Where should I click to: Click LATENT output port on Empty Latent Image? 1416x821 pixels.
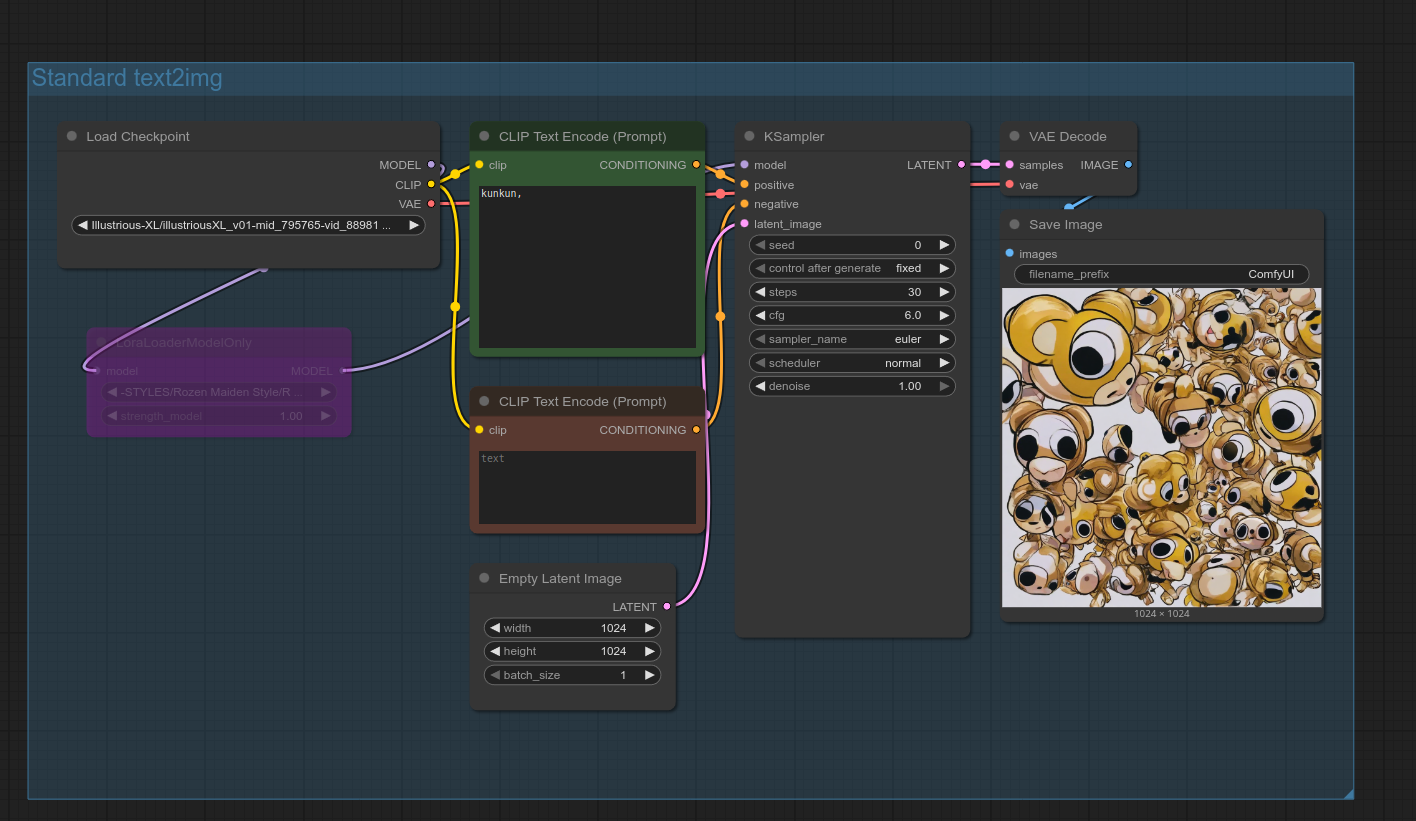(x=667, y=606)
